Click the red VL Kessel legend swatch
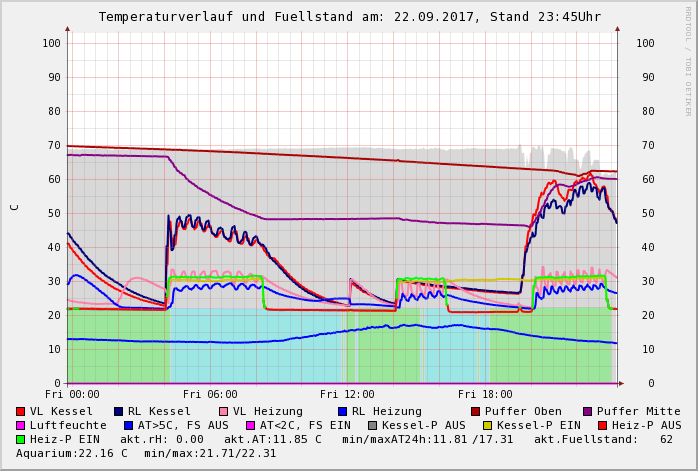Image resolution: width=698 pixels, height=471 pixels. 21,411
